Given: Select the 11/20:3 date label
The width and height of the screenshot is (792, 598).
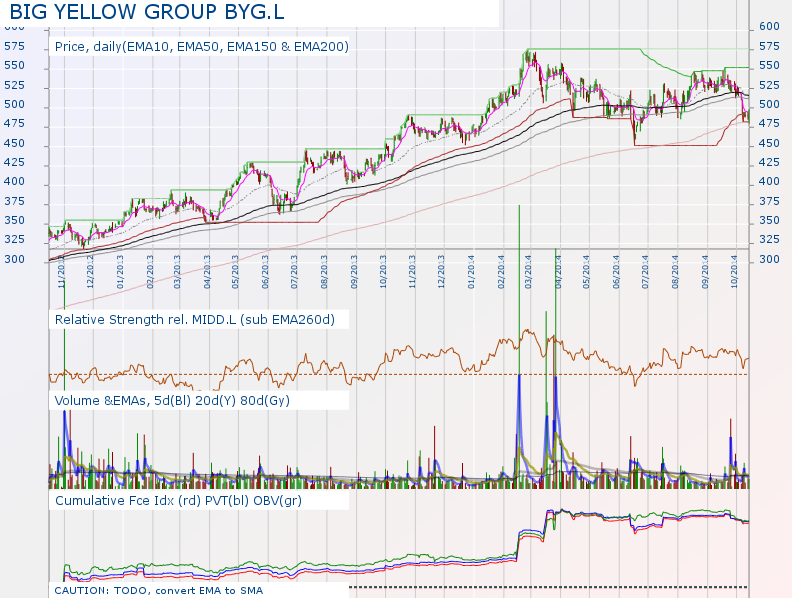Looking at the screenshot, I should [x=412, y=272].
